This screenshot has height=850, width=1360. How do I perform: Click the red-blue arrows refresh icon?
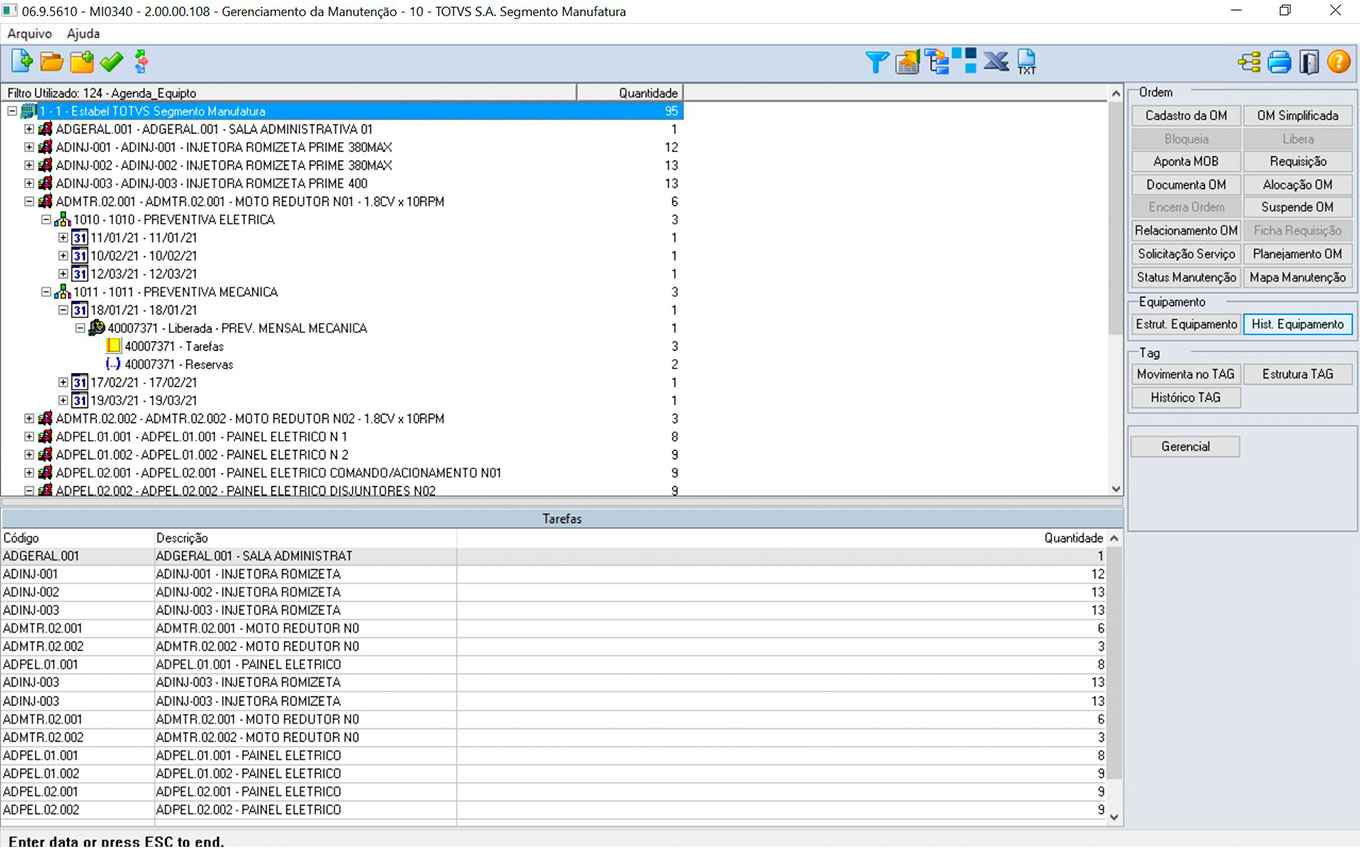141,62
